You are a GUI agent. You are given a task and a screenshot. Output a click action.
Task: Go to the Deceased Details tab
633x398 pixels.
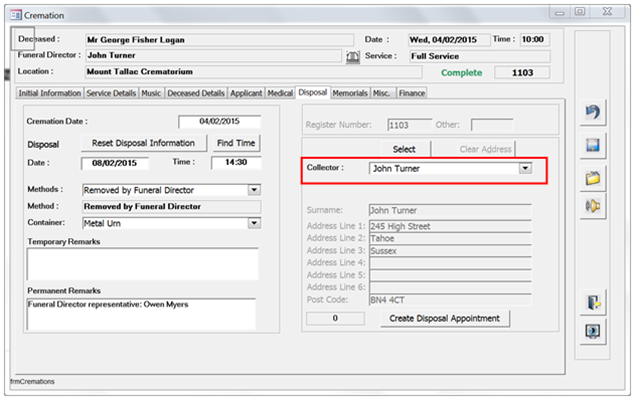(x=196, y=93)
